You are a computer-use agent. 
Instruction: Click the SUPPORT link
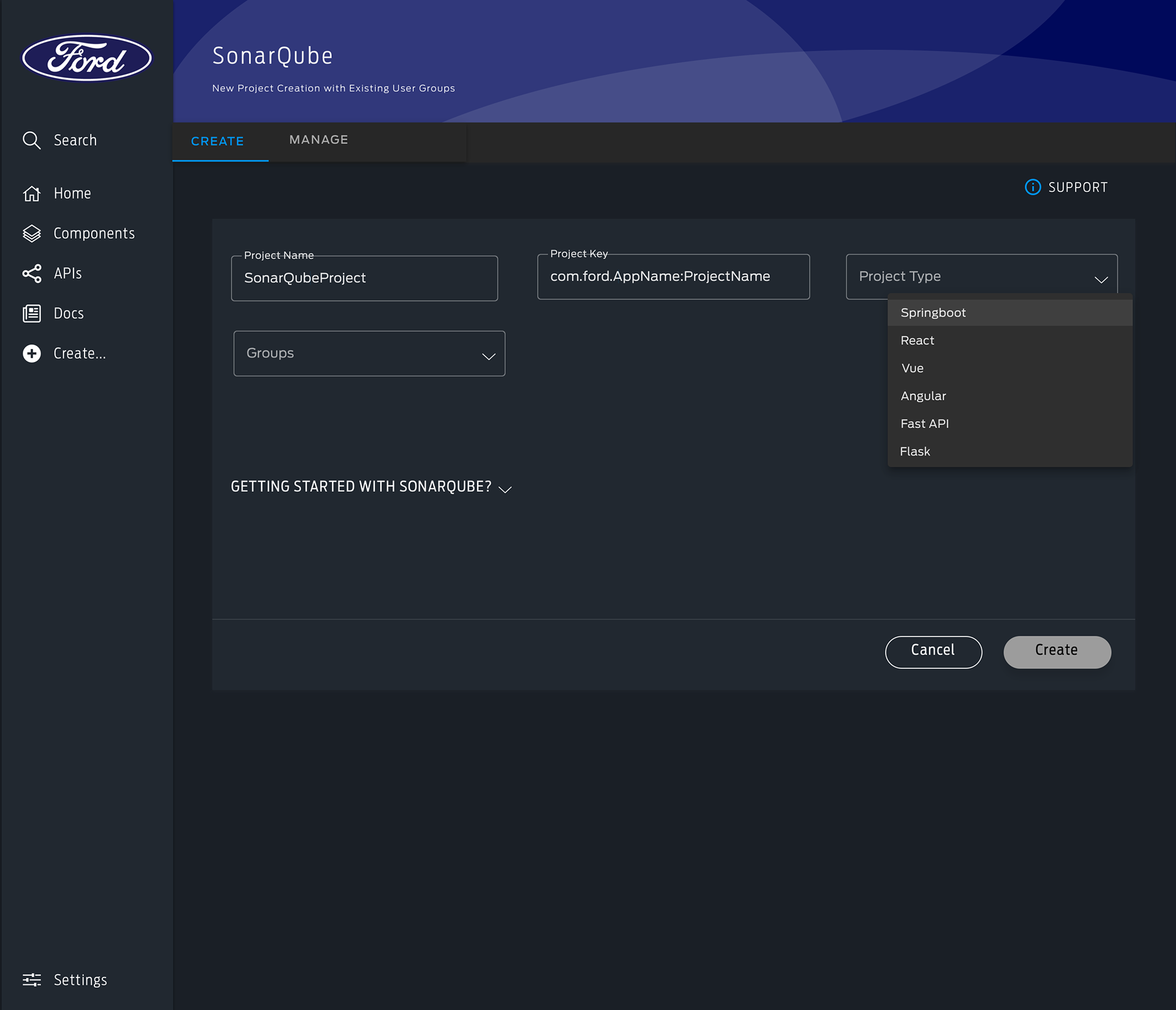pos(1077,187)
